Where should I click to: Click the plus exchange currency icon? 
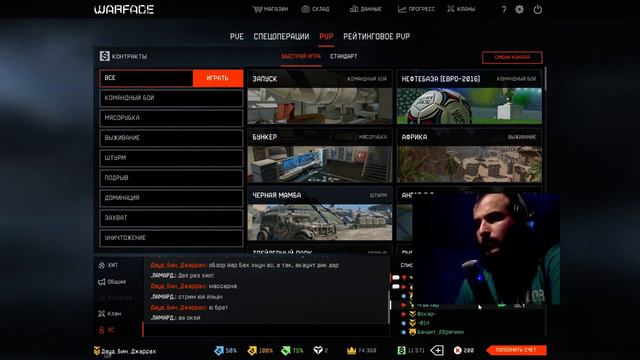click(437, 350)
